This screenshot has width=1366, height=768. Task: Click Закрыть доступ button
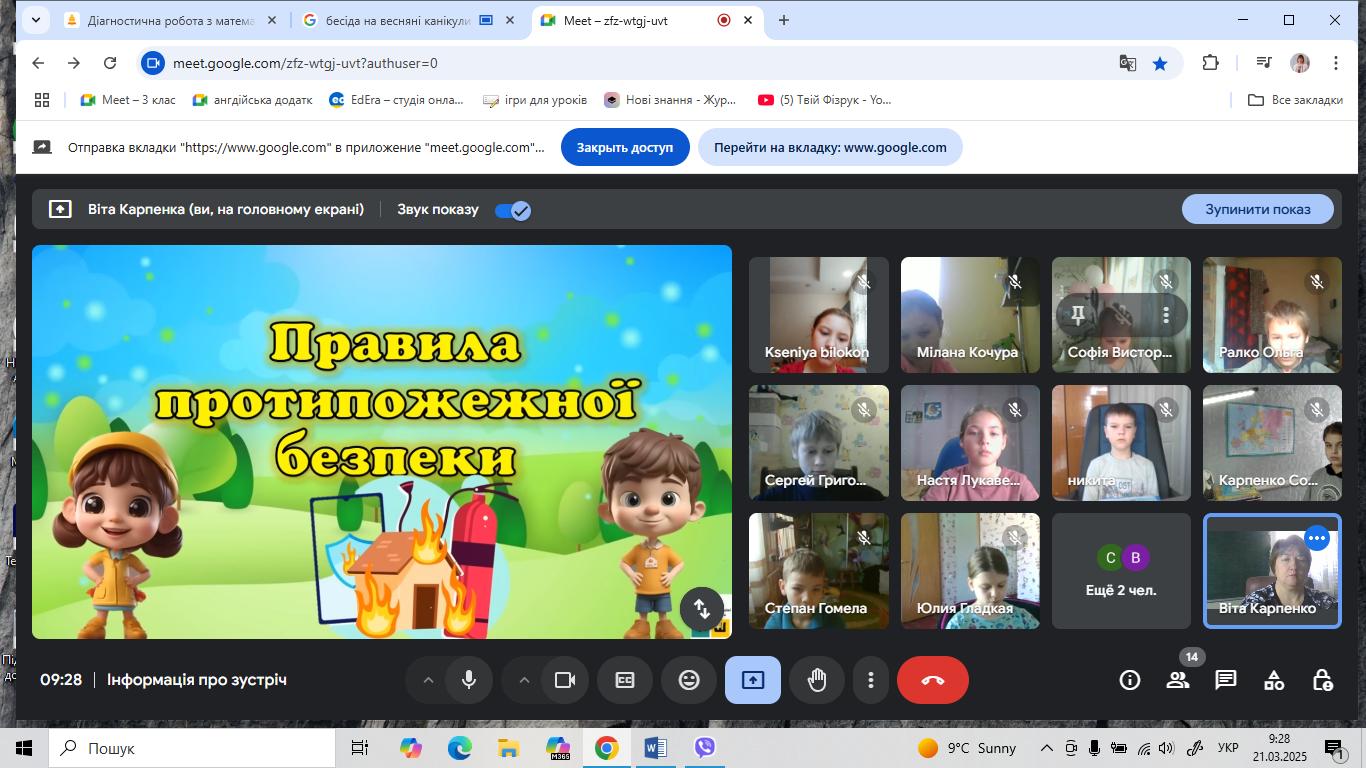point(625,147)
